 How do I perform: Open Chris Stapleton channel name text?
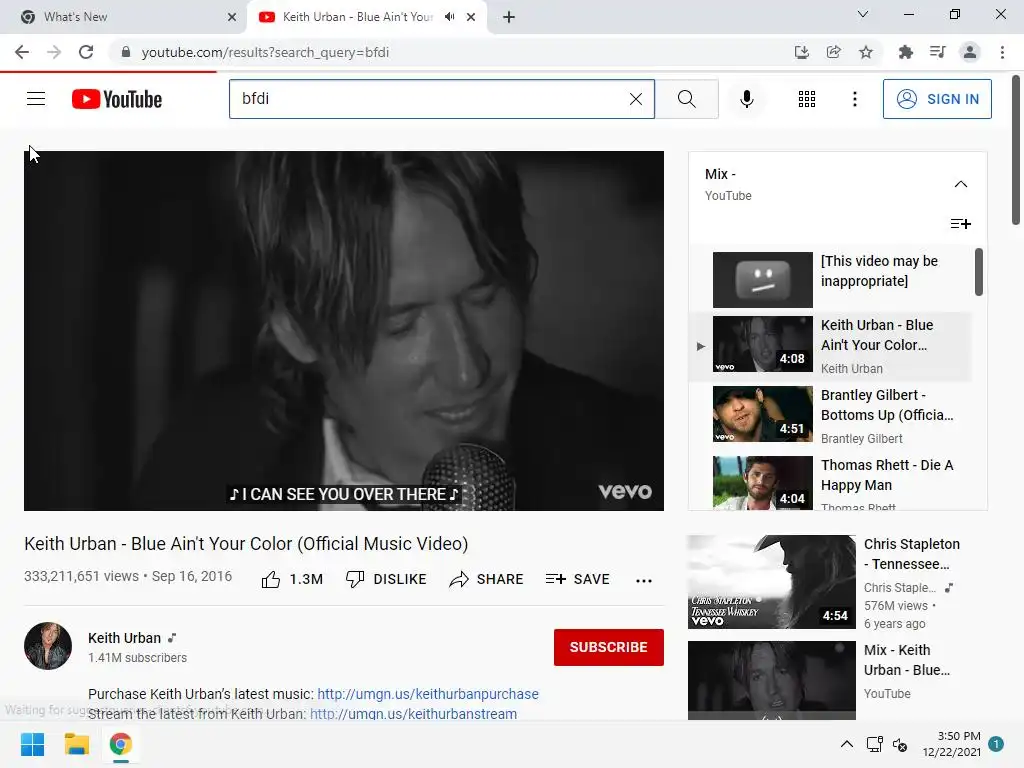point(899,587)
